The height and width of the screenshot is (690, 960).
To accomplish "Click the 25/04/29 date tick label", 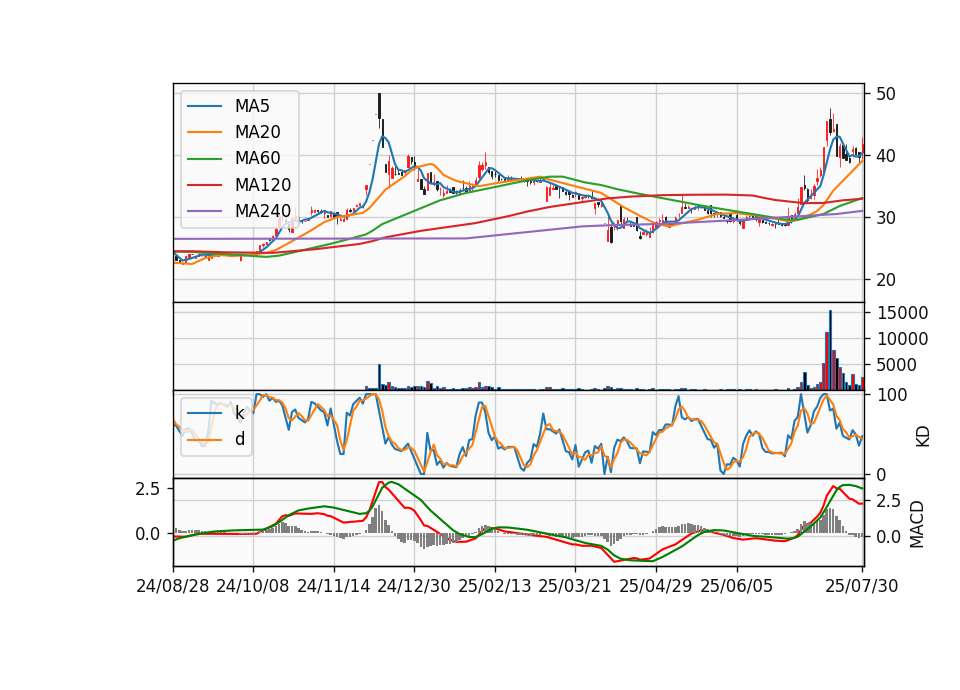I will coord(656,587).
